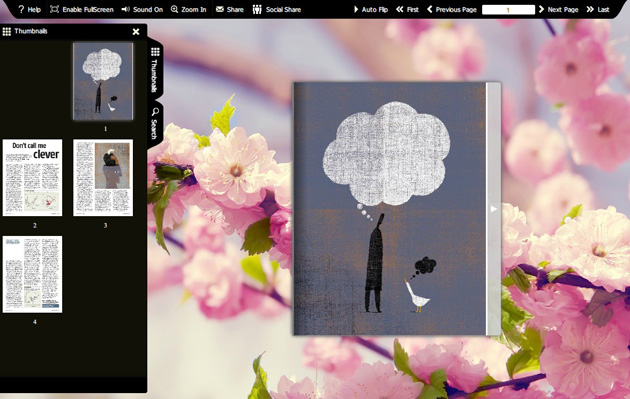Image resolution: width=630 pixels, height=399 pixels.
Task: Open the vertical Search side tab
Action: pyautogui.click(x=155, y=123)
